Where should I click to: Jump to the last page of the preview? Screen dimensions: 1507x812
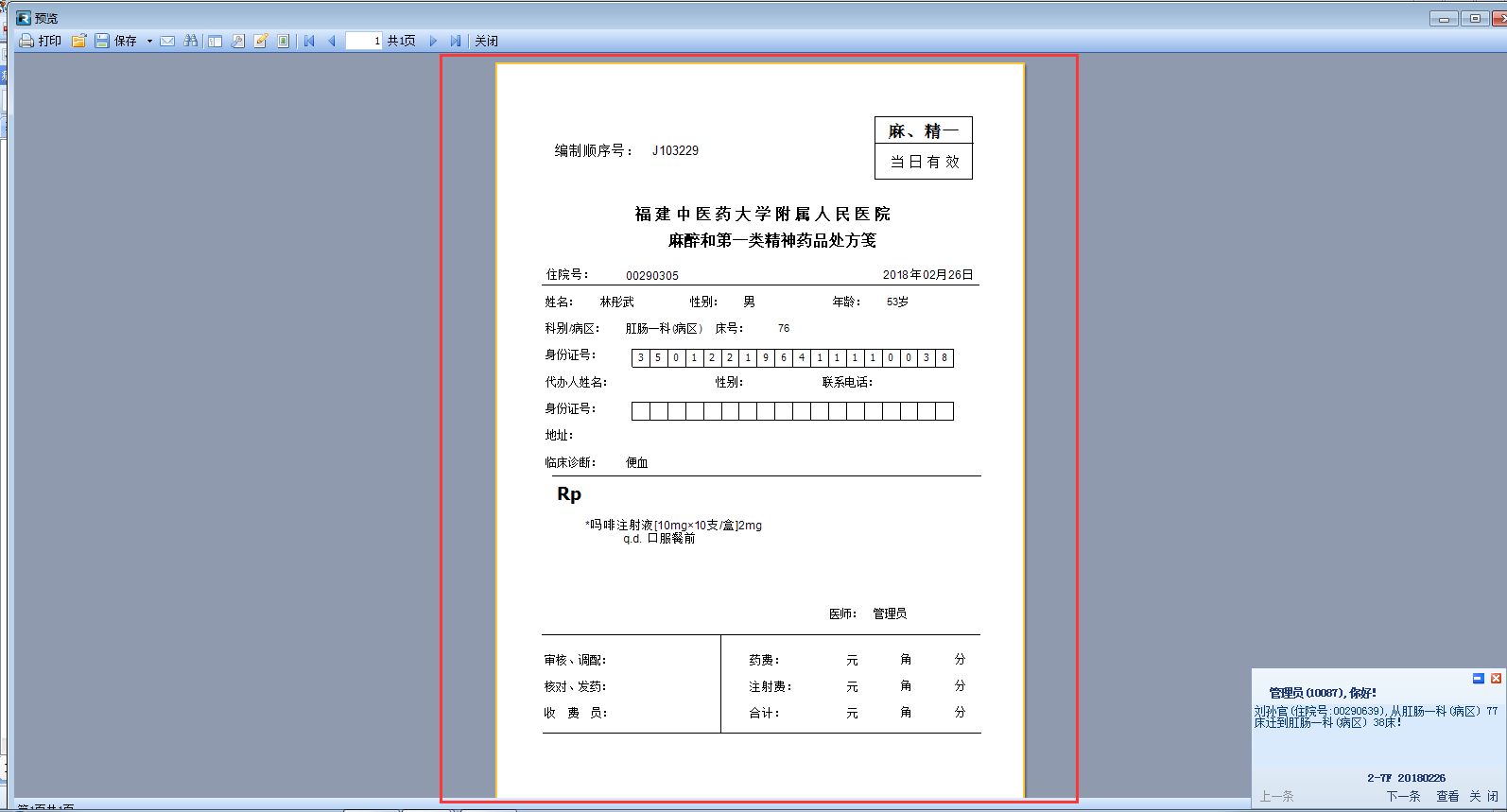456,41
